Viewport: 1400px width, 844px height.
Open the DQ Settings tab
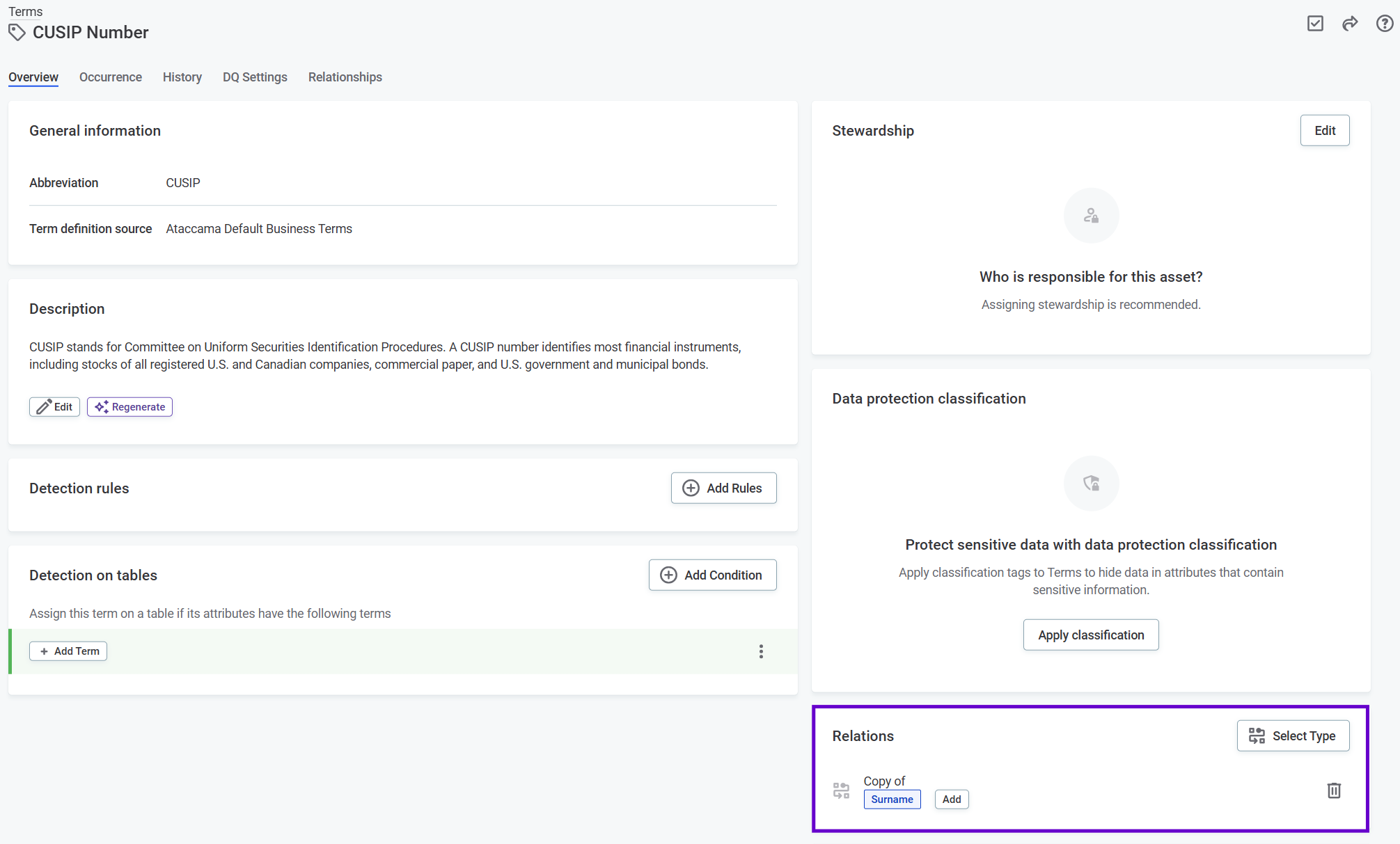(x=255, y=77)
